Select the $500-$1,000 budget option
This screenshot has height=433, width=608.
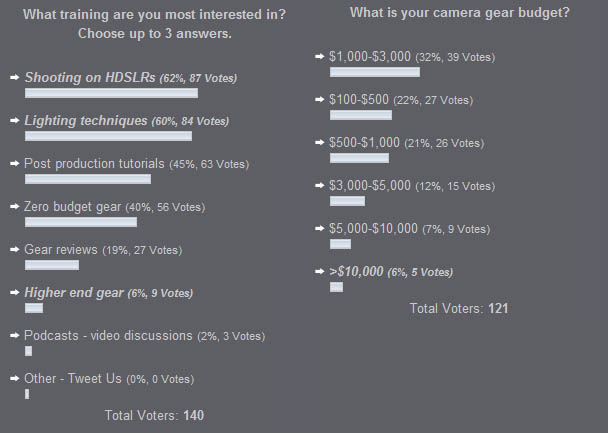pyautogui.click(x=364, y=143)
